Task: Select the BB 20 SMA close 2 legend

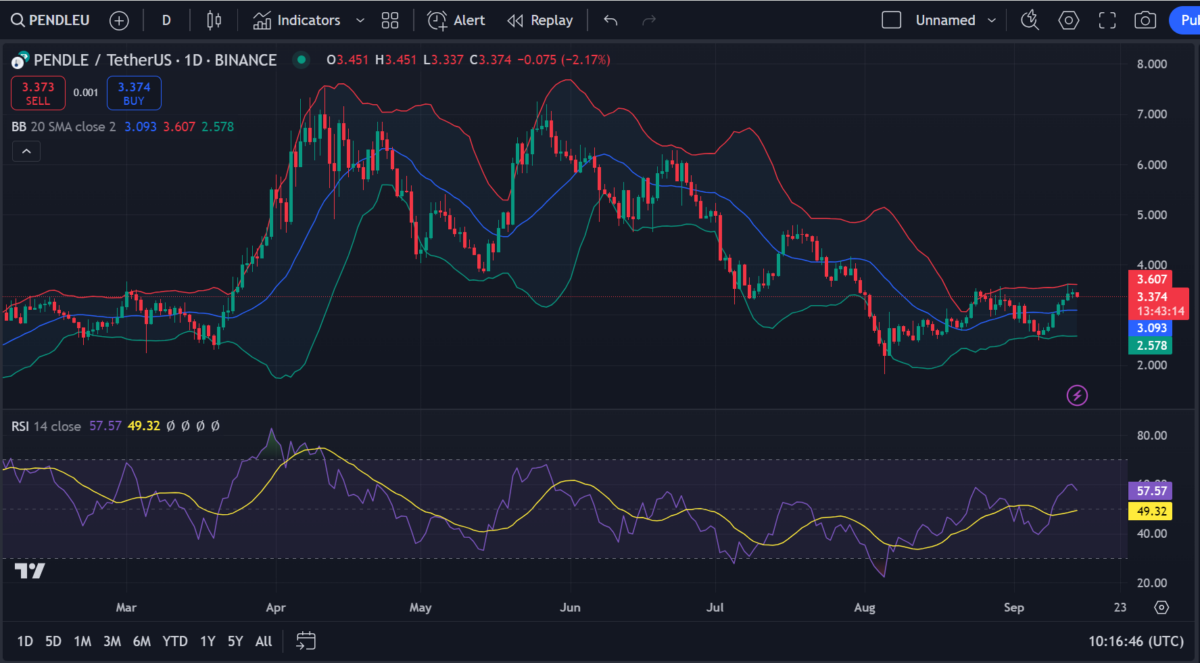Action: pos(66,127)
